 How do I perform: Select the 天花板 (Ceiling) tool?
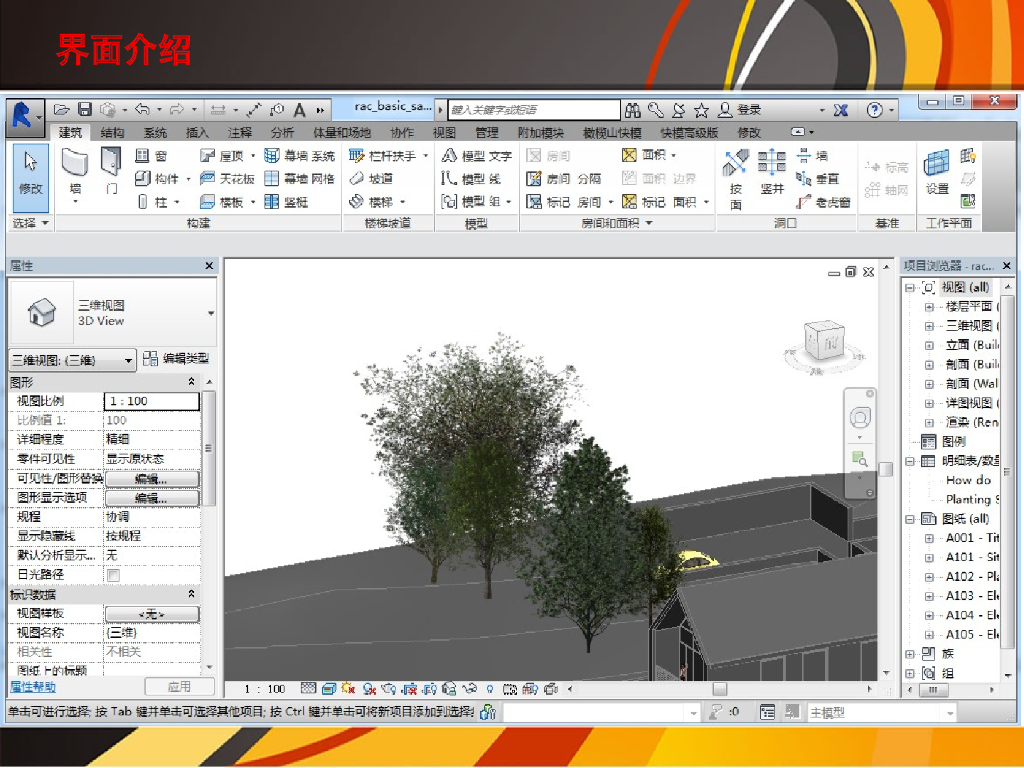pyautogui.click(x=227, y=179)
